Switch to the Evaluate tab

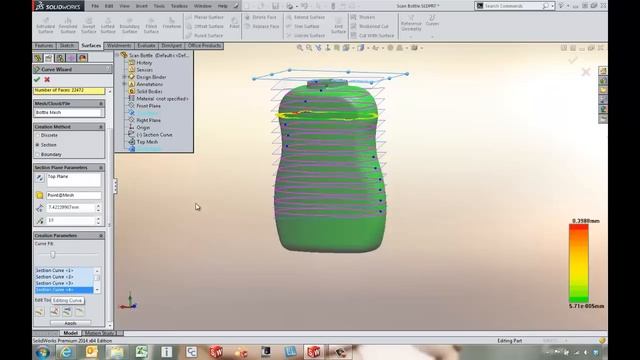[146, 46]
